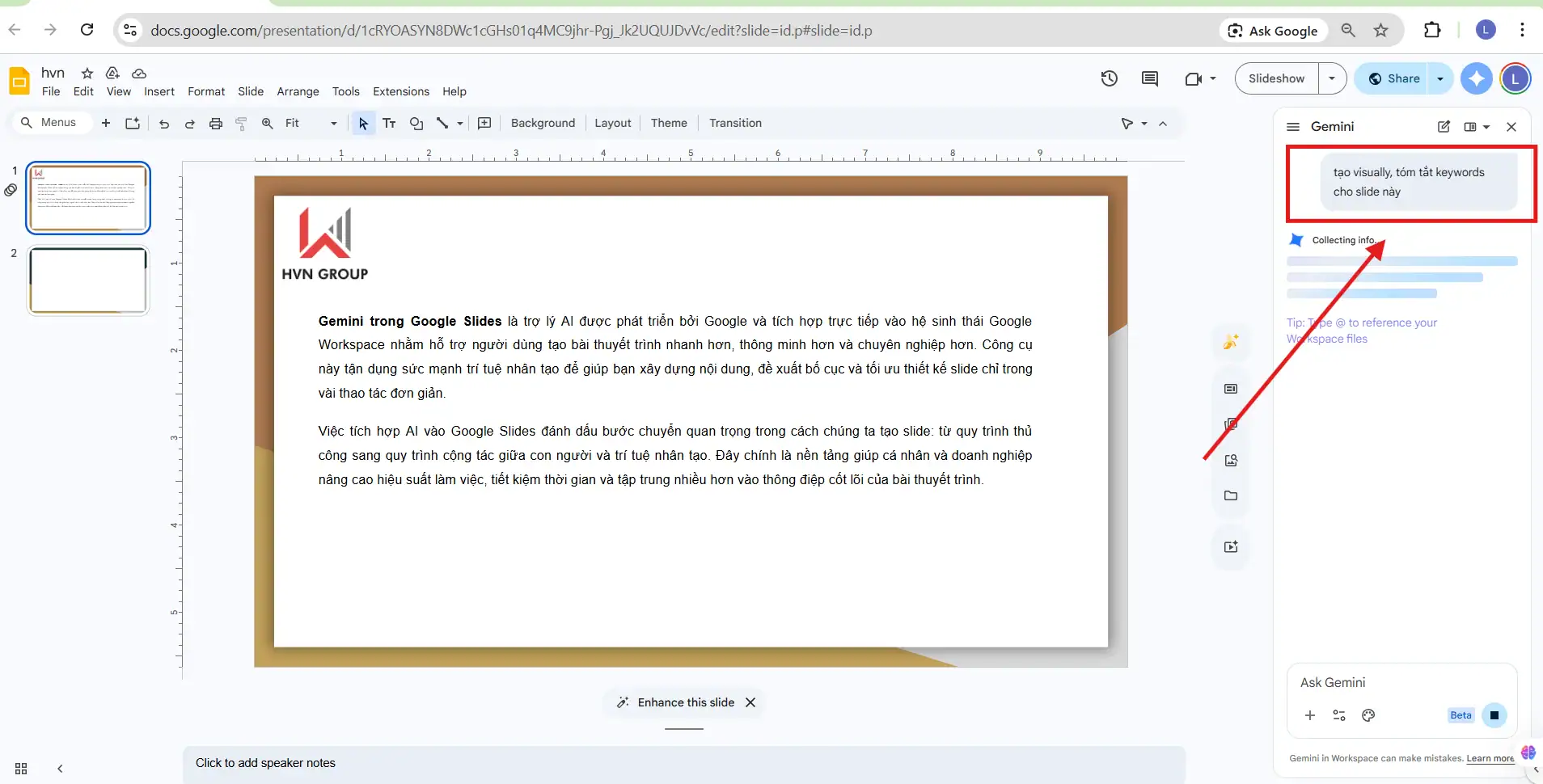Click move to Drive folder icon
1543x784 pixels.
tap(112, 73)
